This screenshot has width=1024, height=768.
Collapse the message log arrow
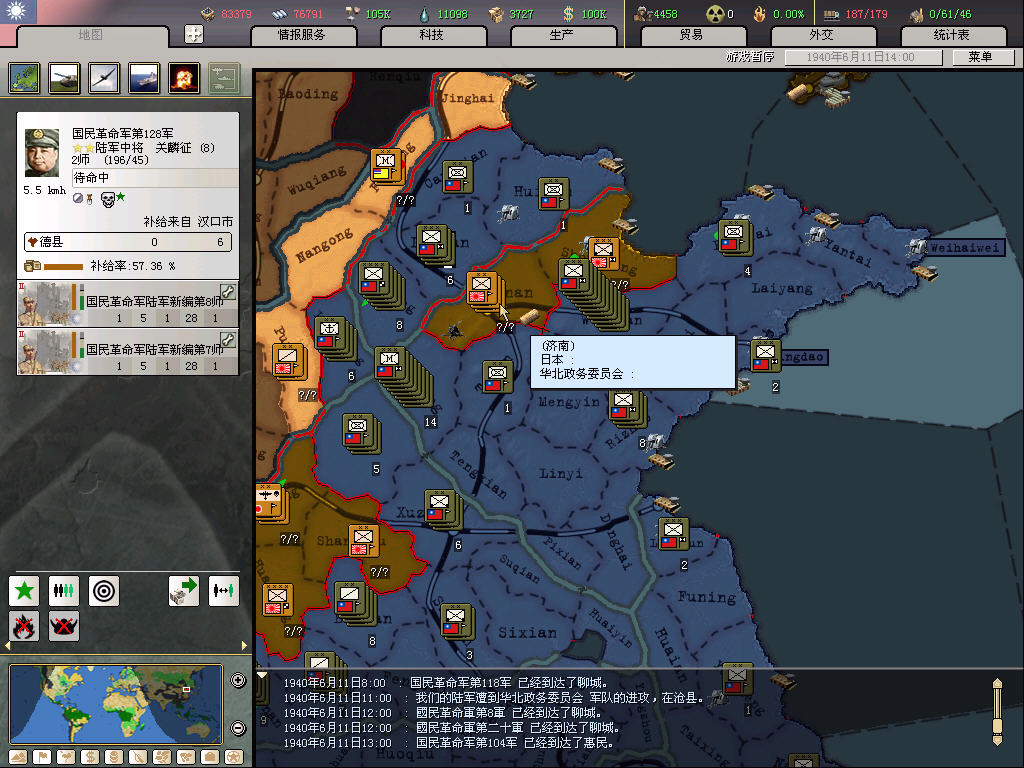[x=262, y=675]
